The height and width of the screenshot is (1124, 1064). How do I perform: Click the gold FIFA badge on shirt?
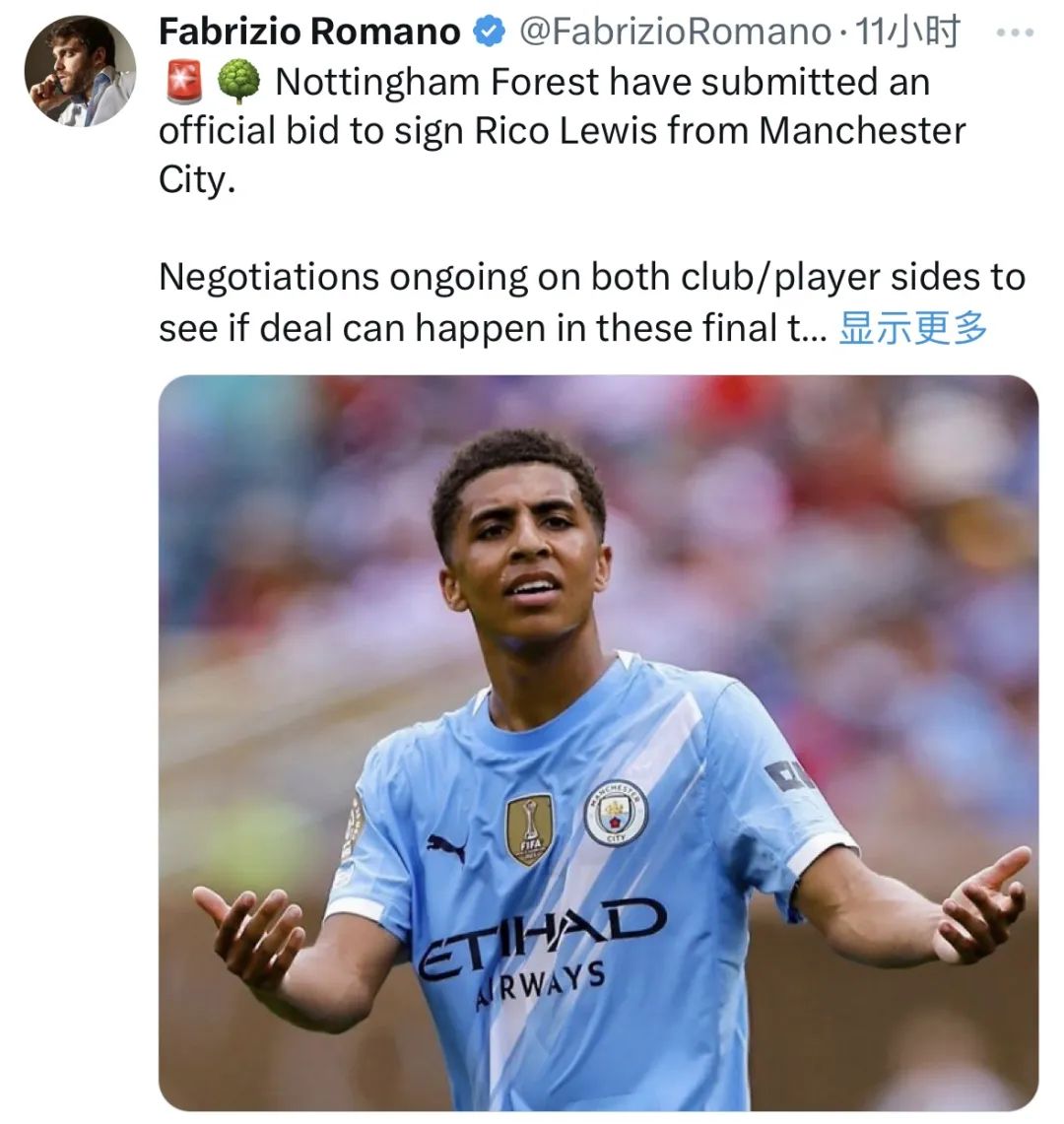pyautogui.click(x=529, y=829)
